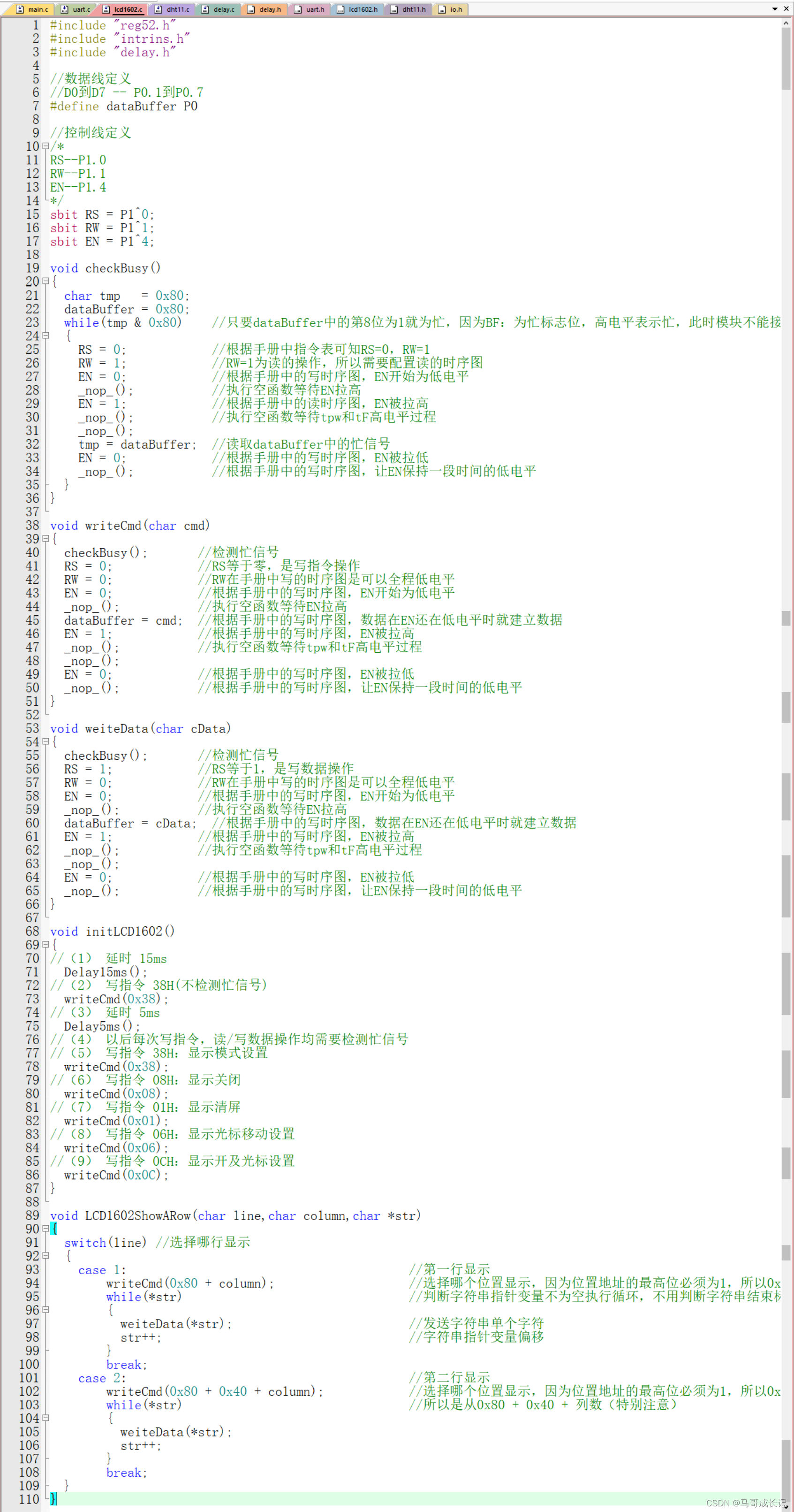
Task: Collapse checkBusy function body at line 20
Action: 46,281
